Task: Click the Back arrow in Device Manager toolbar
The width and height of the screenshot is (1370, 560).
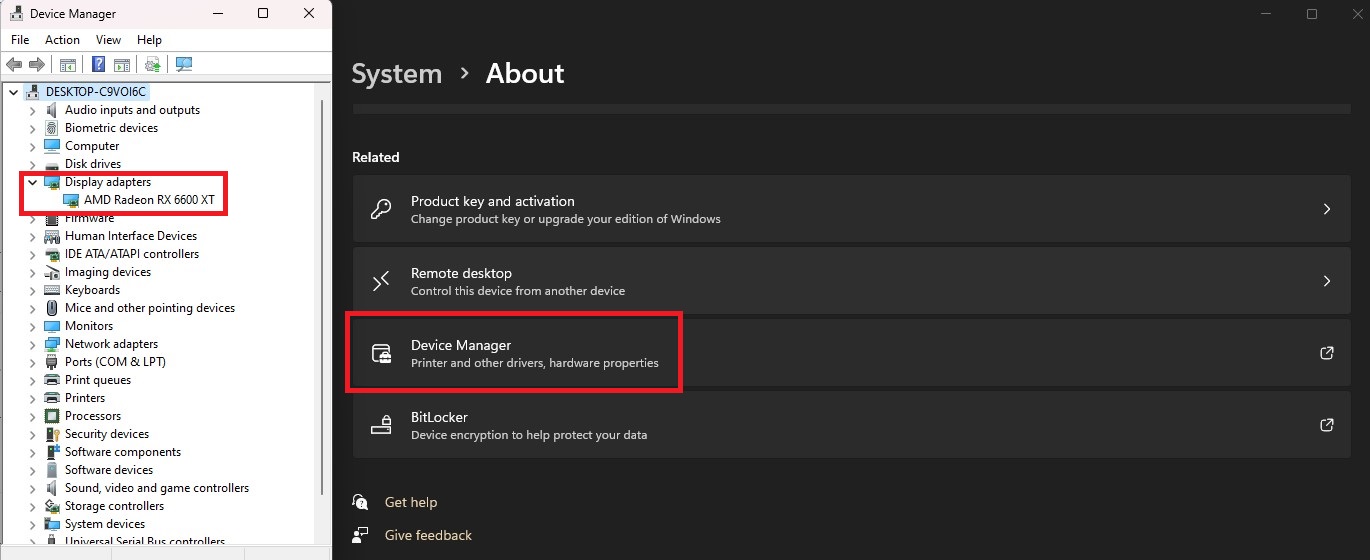Action: click(x=14, y=65)
